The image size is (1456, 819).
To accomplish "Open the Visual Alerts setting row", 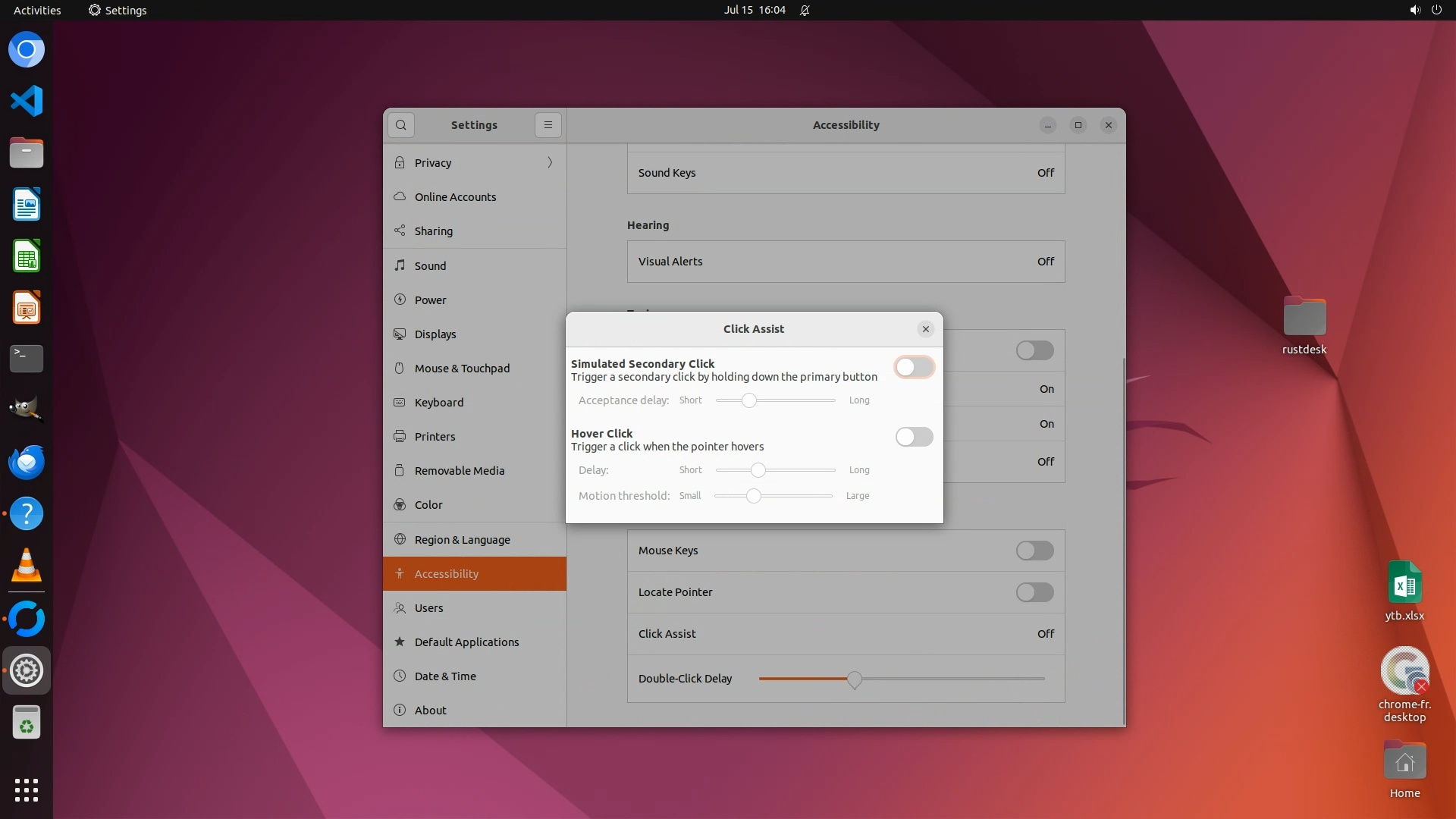I will [x=846, y=262].
